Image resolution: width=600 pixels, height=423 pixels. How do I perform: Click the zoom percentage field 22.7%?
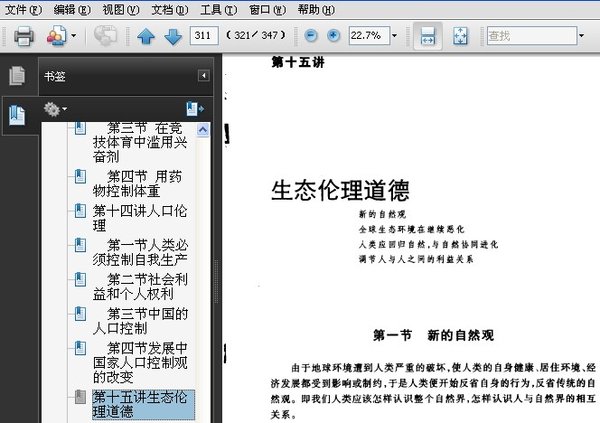pos(369,36)
